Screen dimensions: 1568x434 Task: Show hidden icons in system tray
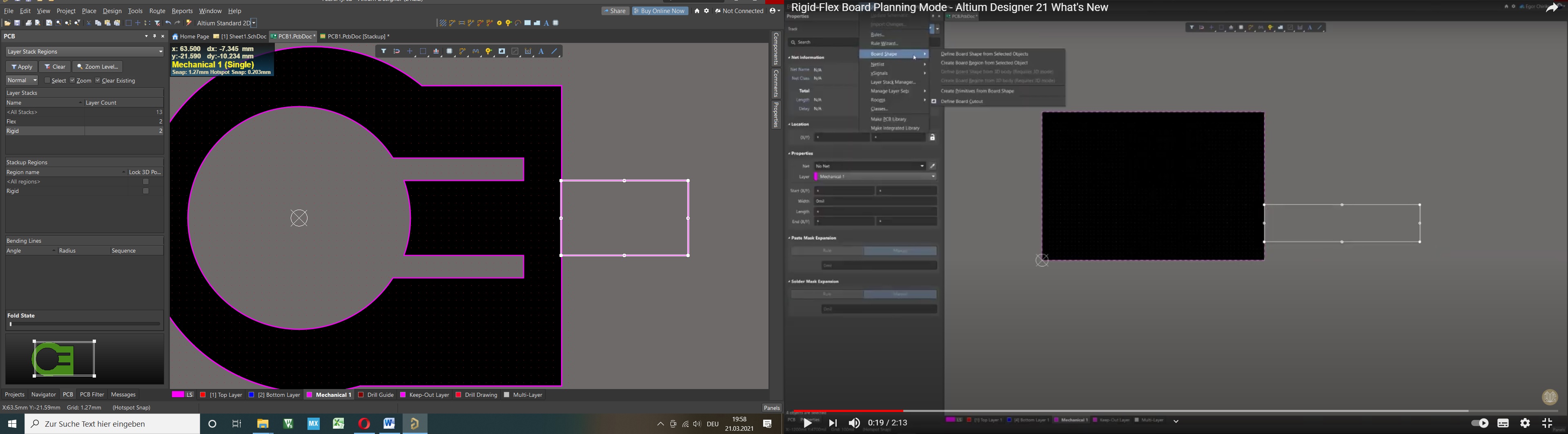660,424
